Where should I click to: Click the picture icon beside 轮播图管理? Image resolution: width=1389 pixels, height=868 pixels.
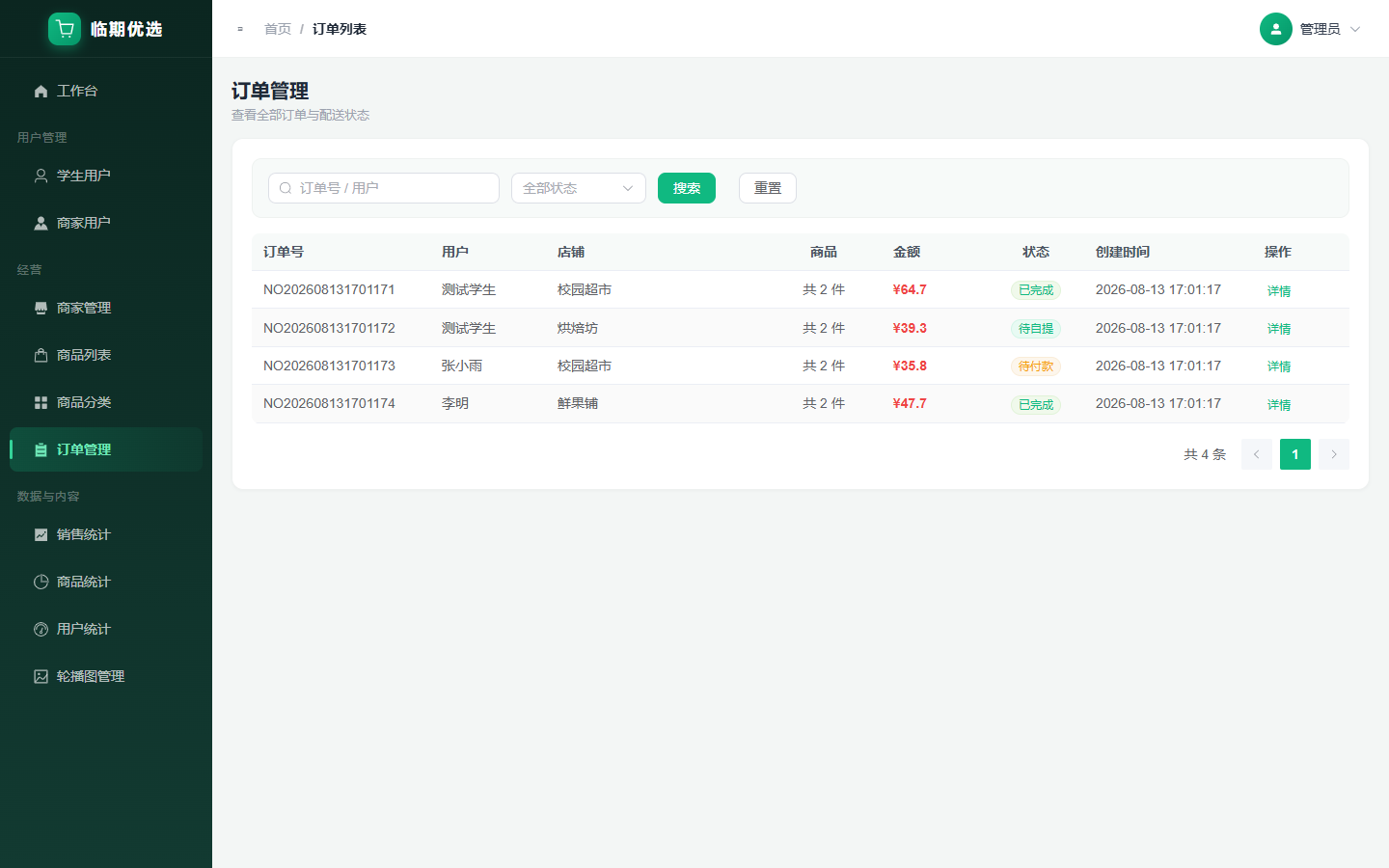41,676
